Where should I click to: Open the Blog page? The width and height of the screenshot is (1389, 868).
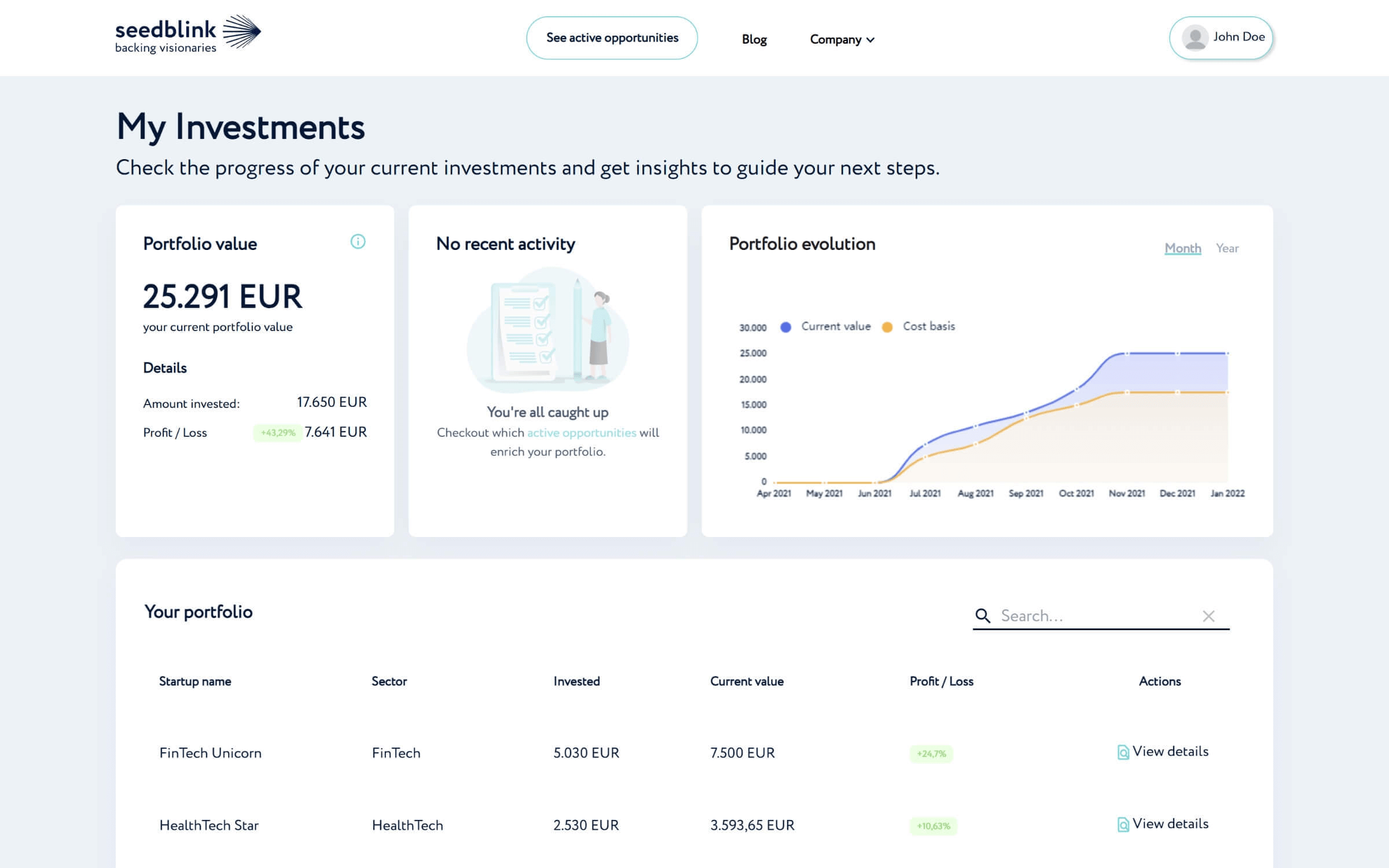coord(754,39)
